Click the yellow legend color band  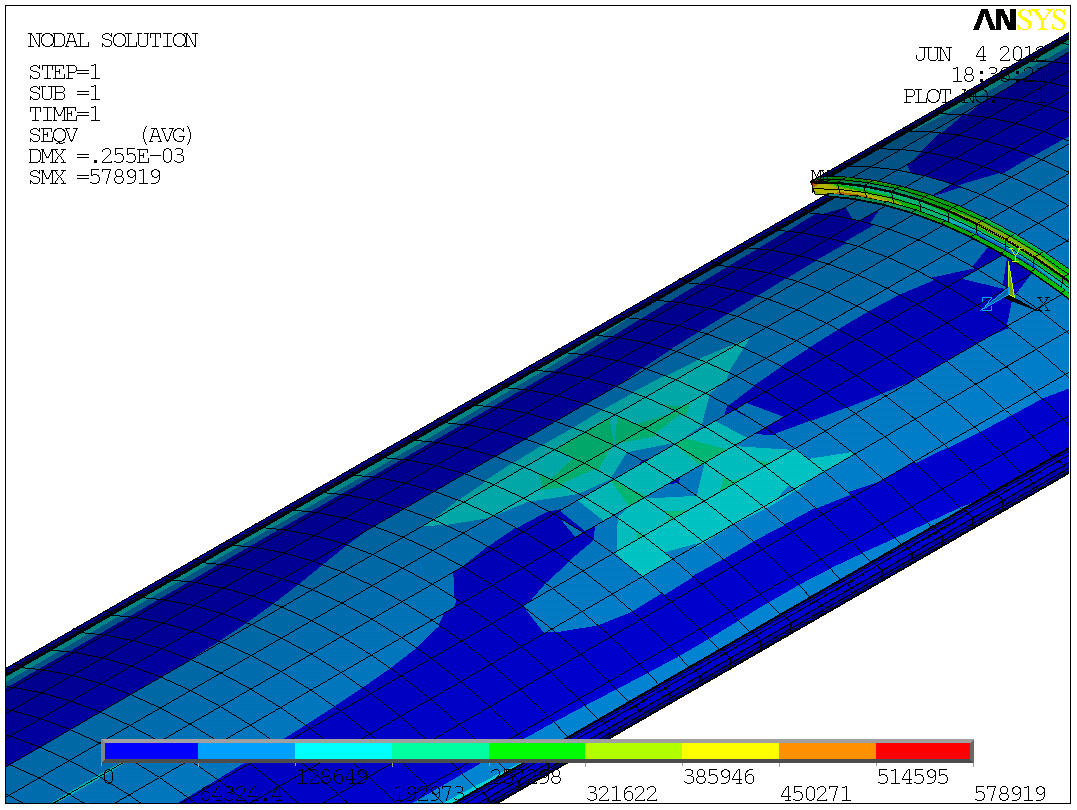pos(731,751)
